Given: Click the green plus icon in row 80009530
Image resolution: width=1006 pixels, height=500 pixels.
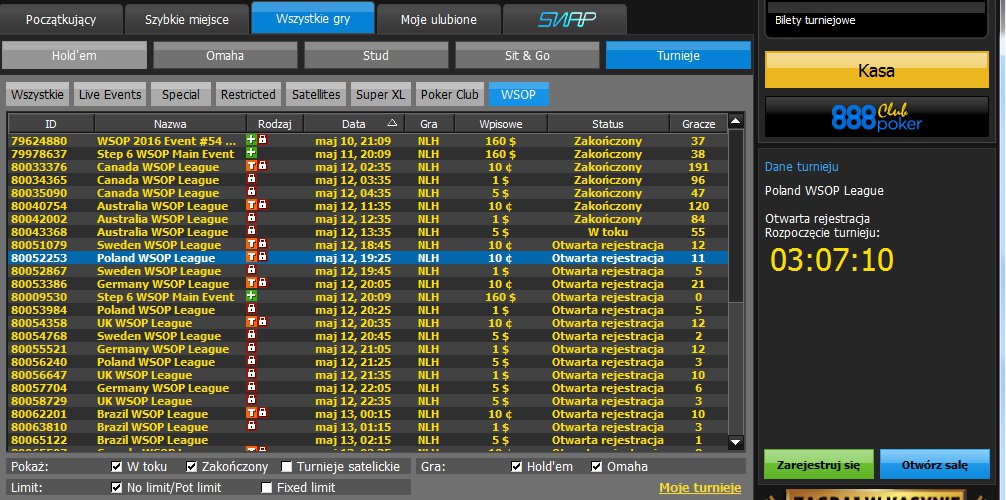Looking at the screenshot, I should click(x=252, y=297).
